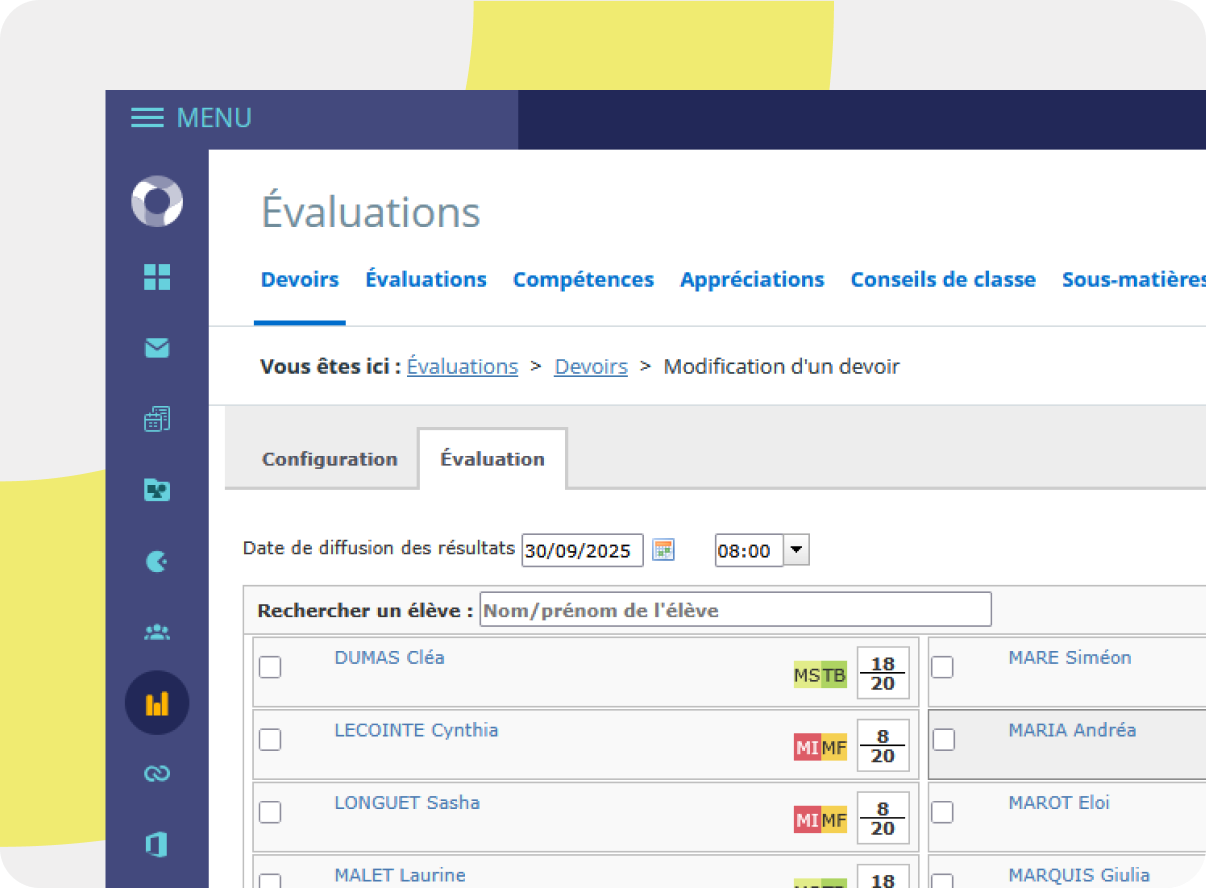
Task: Go to the Appréciations tab
Action: [752, 280]
